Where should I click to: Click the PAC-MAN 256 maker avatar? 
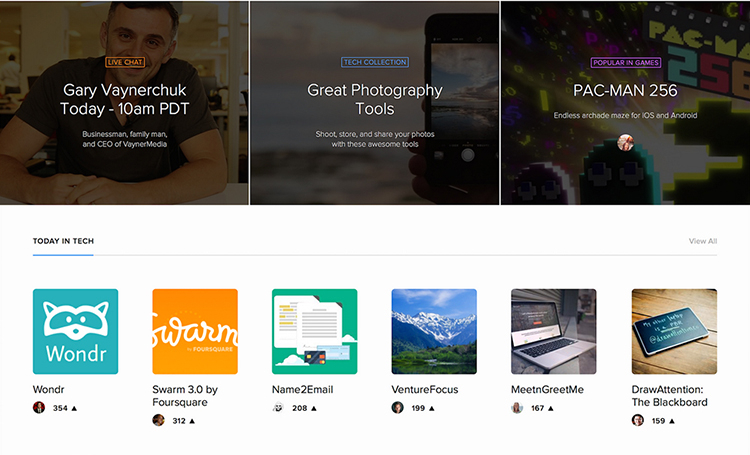(x=625, y=142)
